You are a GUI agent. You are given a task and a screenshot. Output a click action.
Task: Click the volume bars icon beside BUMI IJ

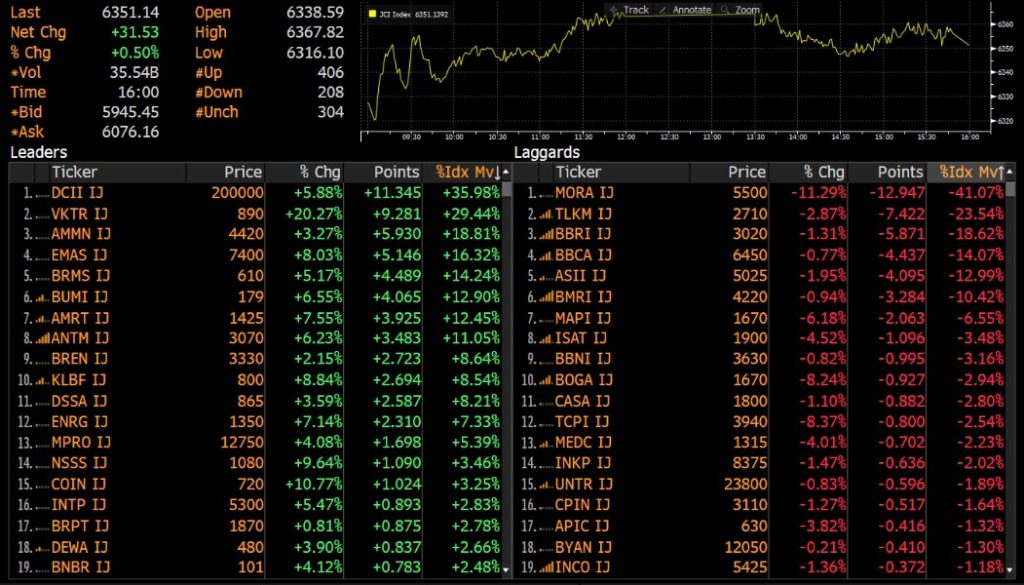[43, 297]
